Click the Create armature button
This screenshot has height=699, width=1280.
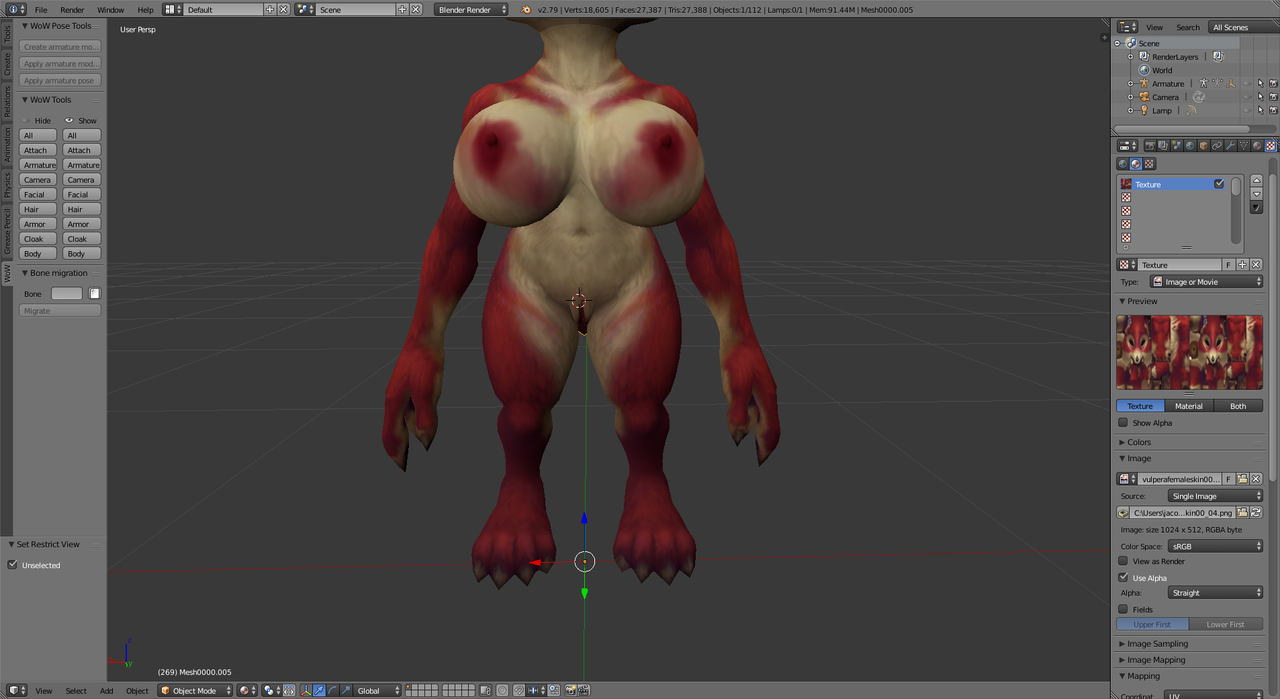pos(60,47)
